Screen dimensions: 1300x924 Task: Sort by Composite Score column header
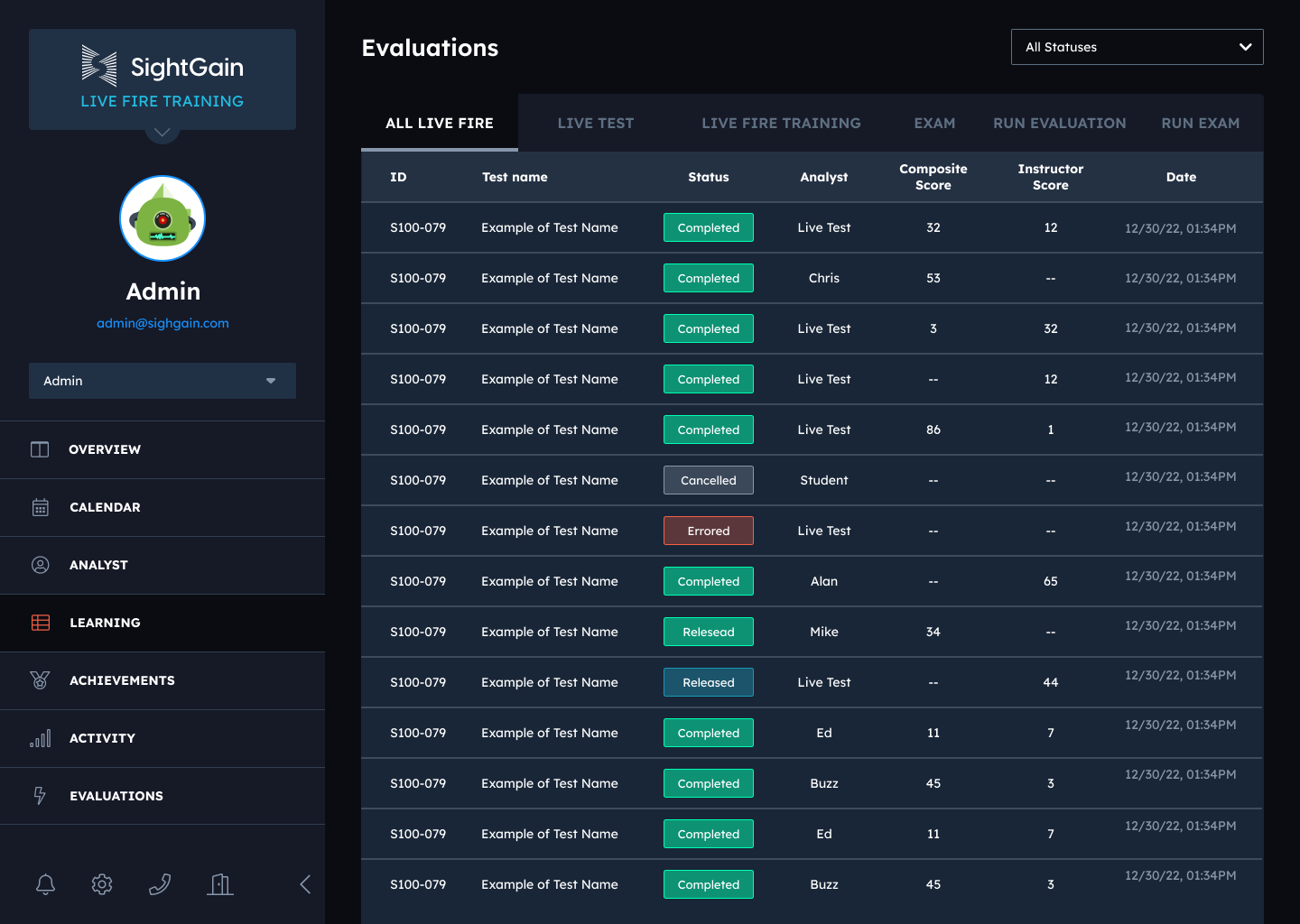pyautogui.click(x=933, y=177)
